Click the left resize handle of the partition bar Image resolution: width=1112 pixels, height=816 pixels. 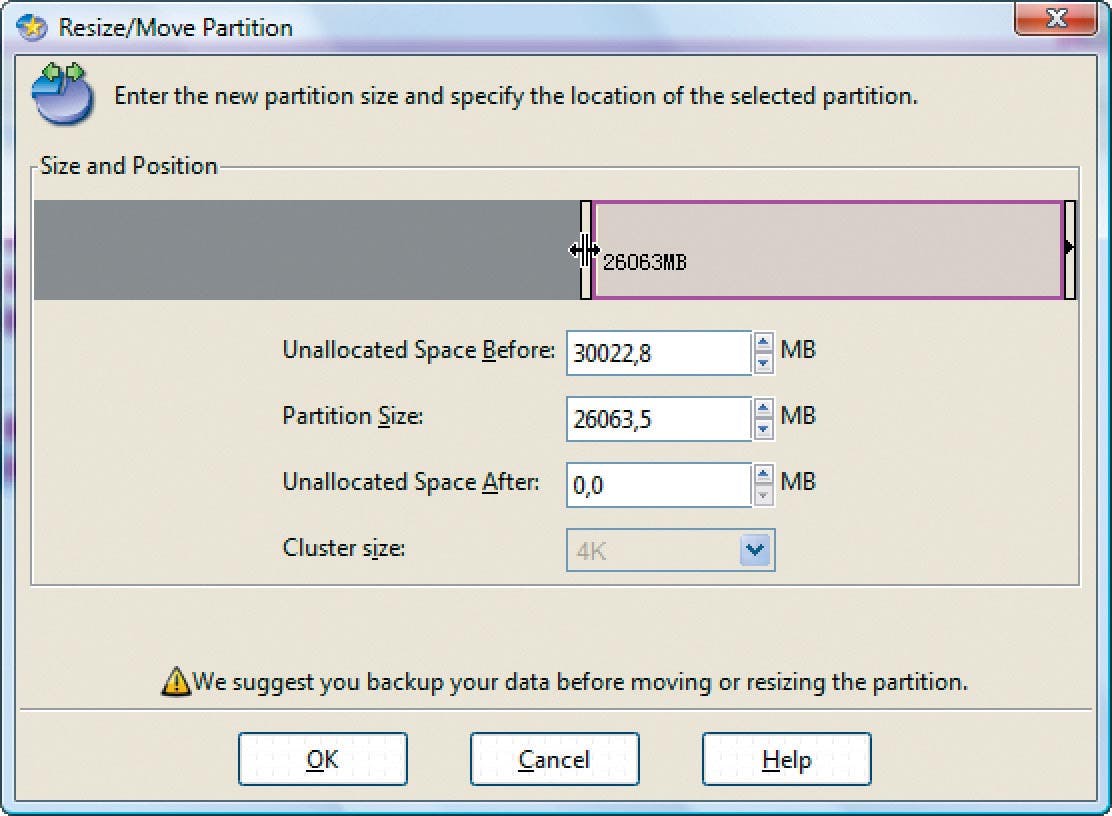[586, 250]
